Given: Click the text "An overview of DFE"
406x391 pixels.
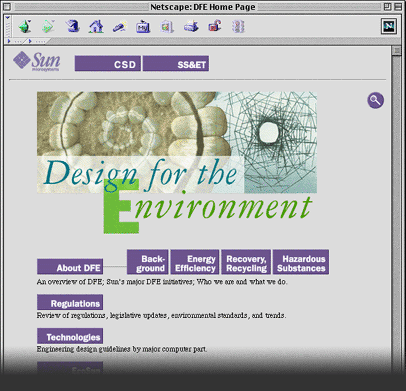Looking at the screenshot, I should (x=70, y=282).
